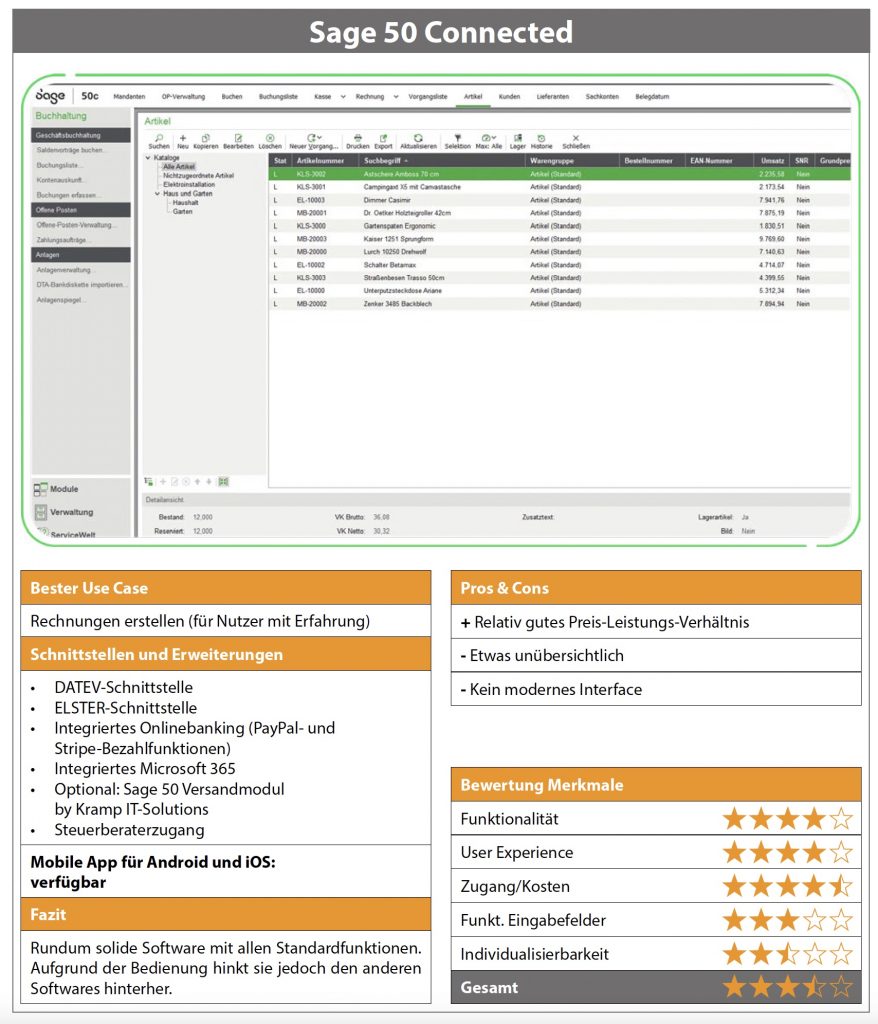The height and width of the screenshot is (1024, 878).
Task: Select row Dimmer Casimir
Action: pyautogui.click(x=560, y=200)
